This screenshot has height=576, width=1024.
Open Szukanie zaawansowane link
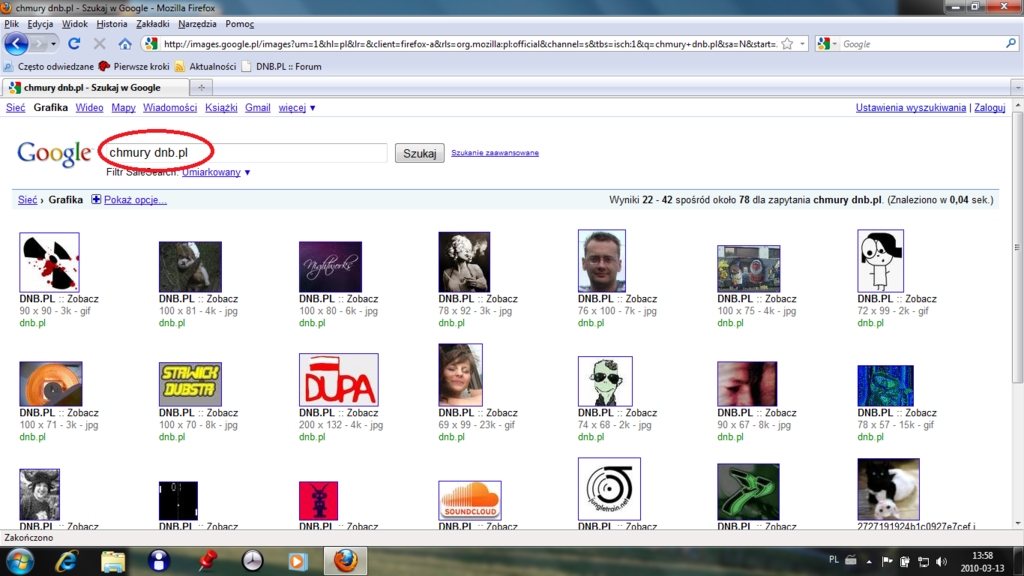[x=495, y=153]
